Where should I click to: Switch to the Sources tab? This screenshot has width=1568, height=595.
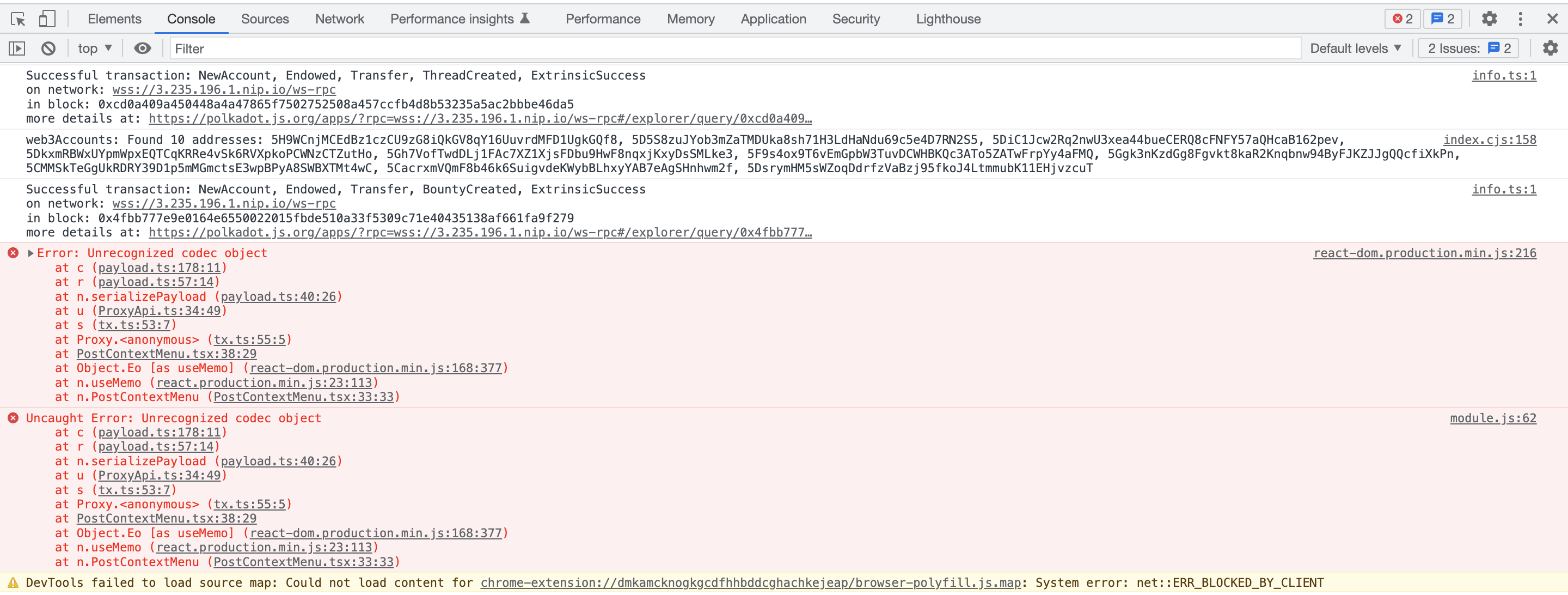265,19
